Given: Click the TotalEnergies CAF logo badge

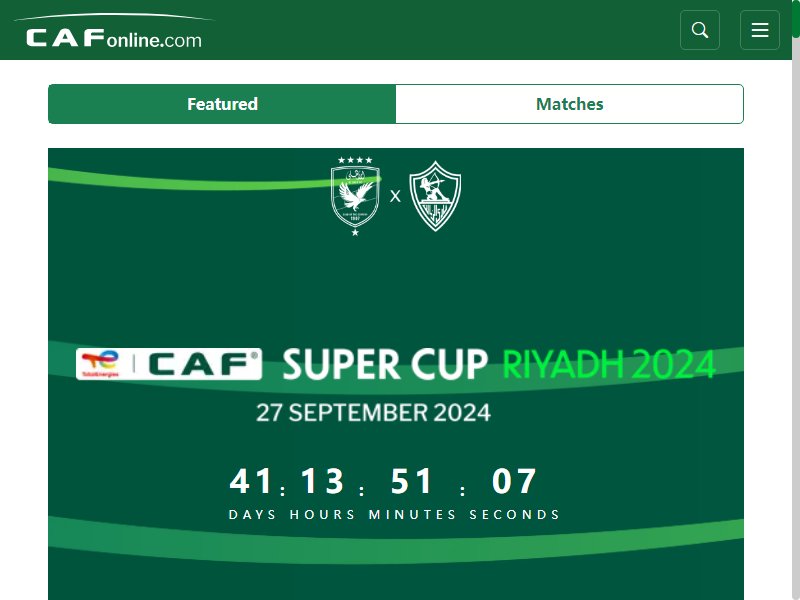Looking at the screenshot, I should (x=169, y=364).
